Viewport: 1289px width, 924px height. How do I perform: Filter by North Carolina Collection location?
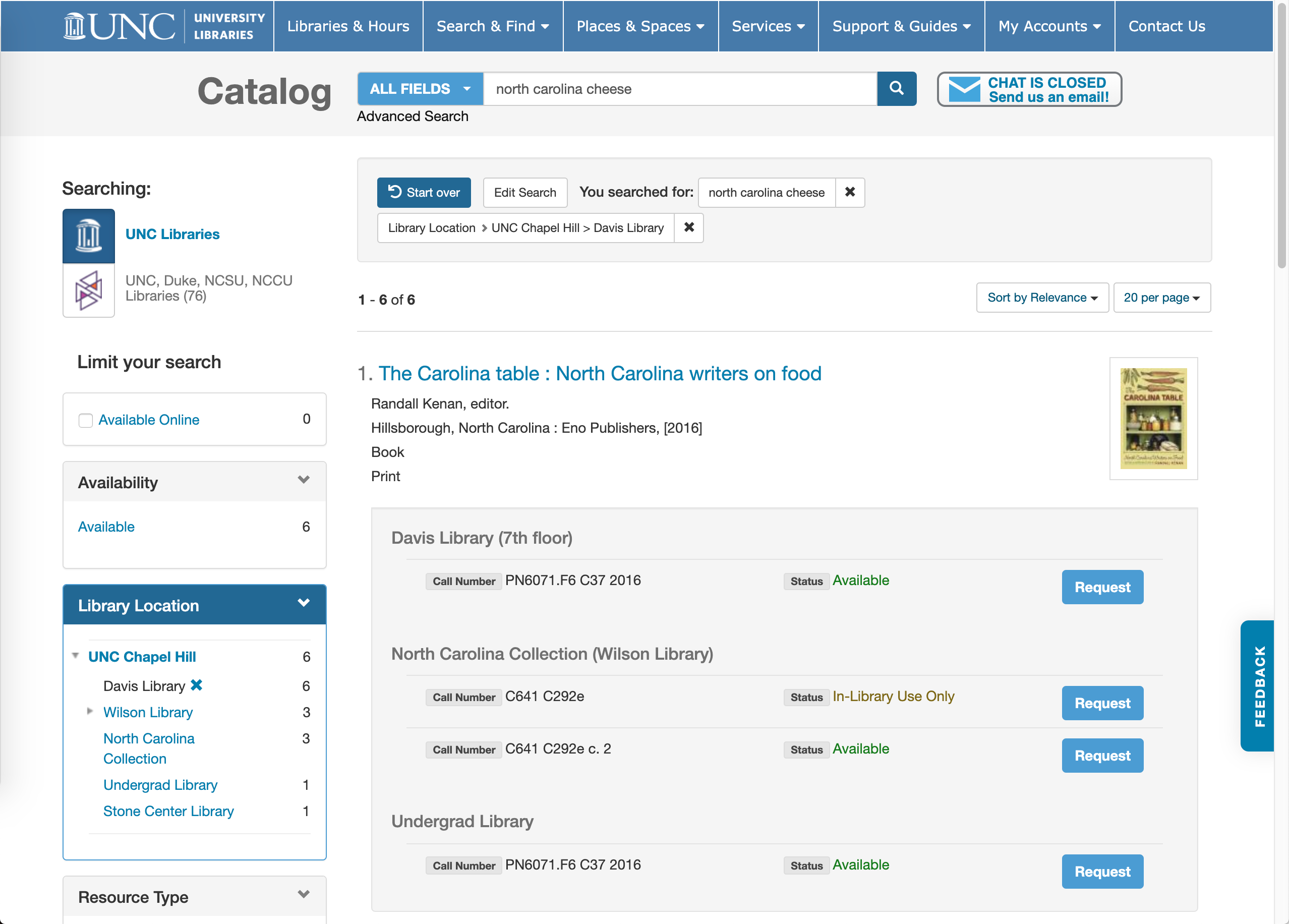click(149, 748)
